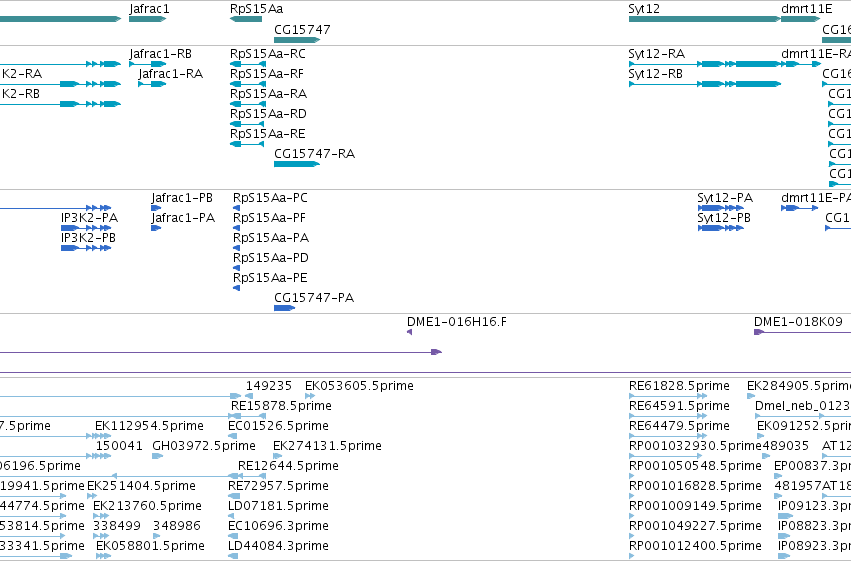Select protein Jafrac1-PB

coord(156,208)
